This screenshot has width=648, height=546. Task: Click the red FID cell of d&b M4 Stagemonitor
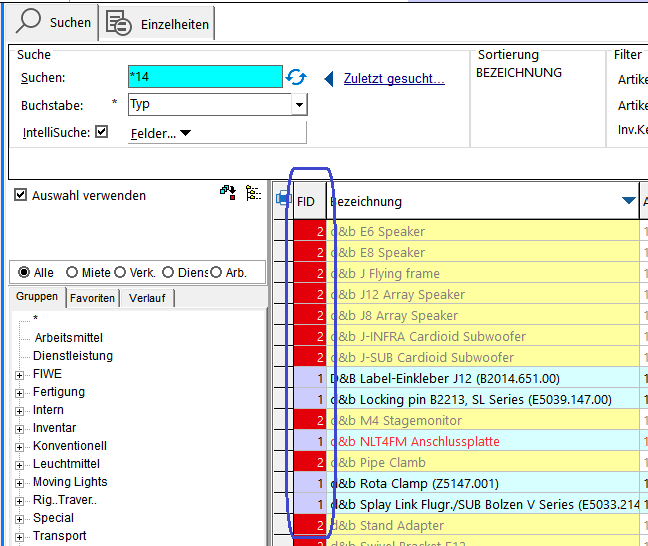click(310, 420)
